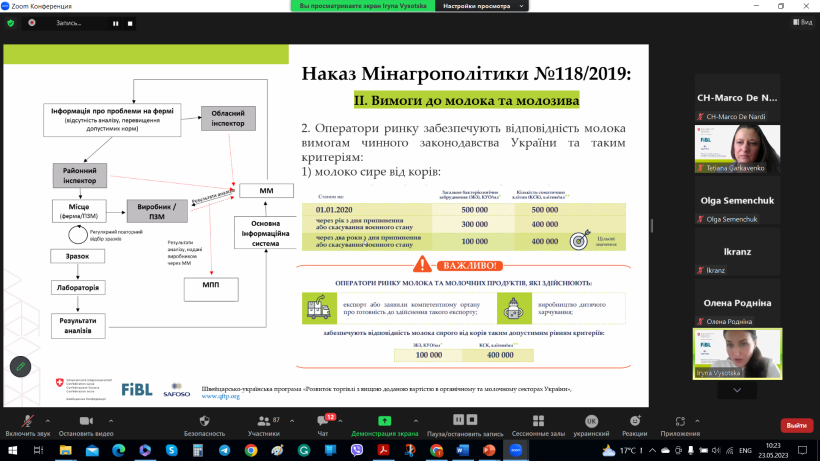This screenshot has width=820, height=461.
Task: Click ENG language indicator in tray
Action: [745, 451]
